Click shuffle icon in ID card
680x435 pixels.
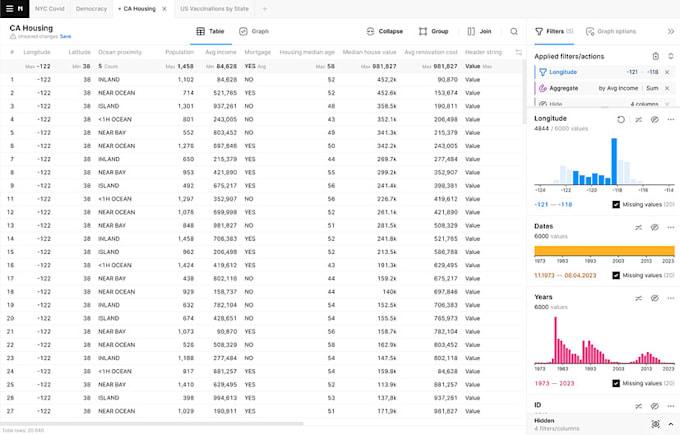tap(638, 406)
